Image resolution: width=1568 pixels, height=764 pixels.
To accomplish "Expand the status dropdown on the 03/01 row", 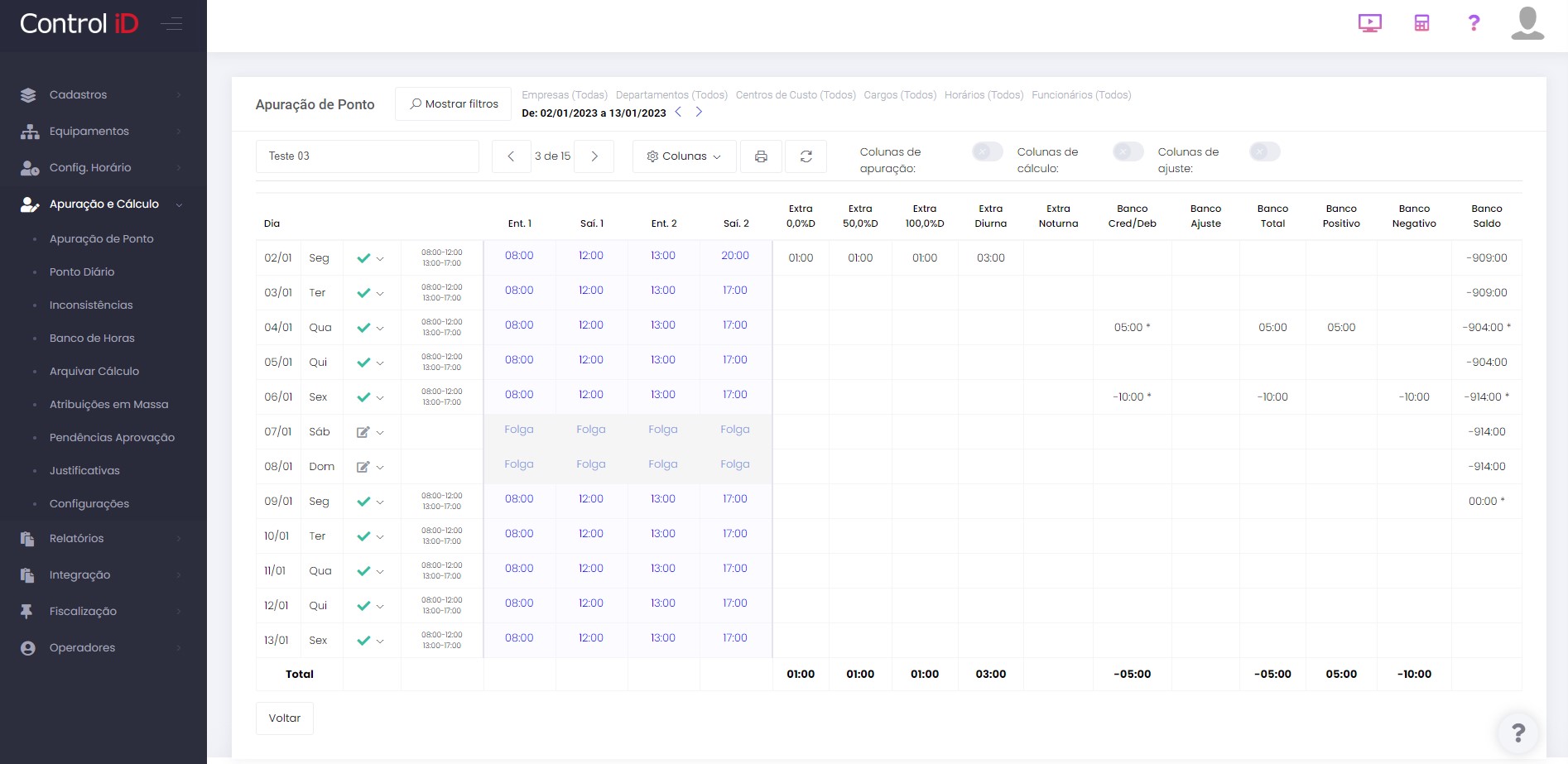I will pos(380,293).
